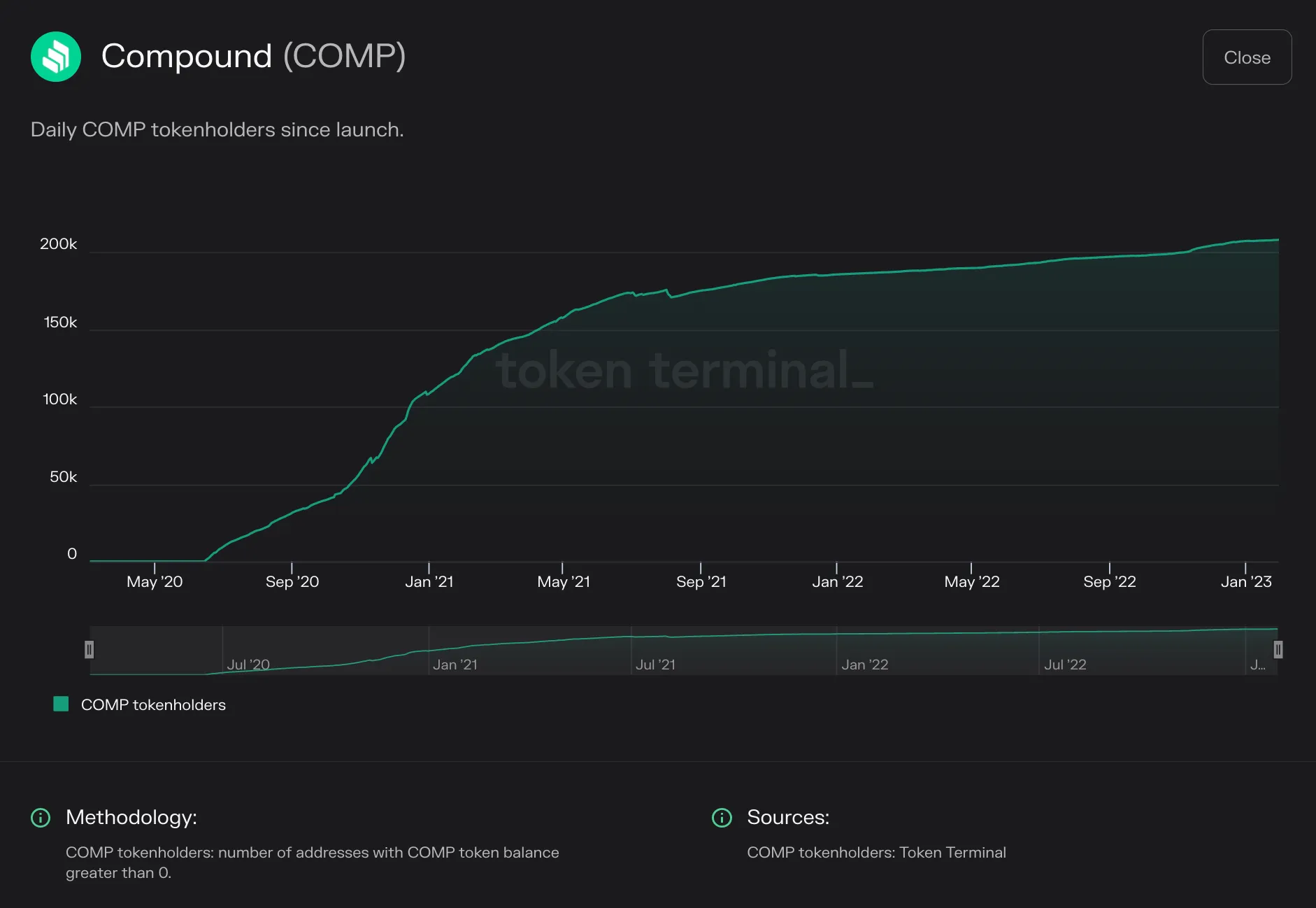Click the May '20 x-axis label
The height and width of the screenshot is (908, 1316).
pyautogui.click(x=155, y=581)
